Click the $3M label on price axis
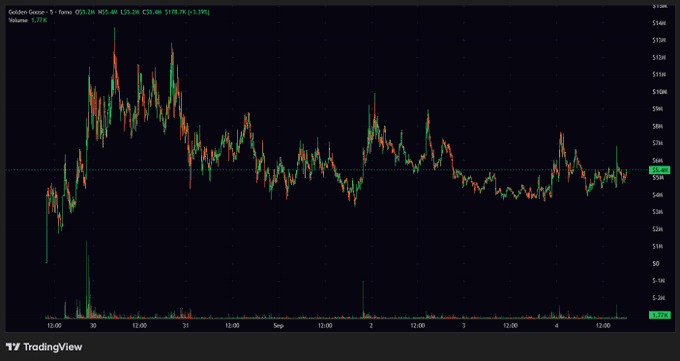This screenshot has height=361, width=680. tap(658, 212)
